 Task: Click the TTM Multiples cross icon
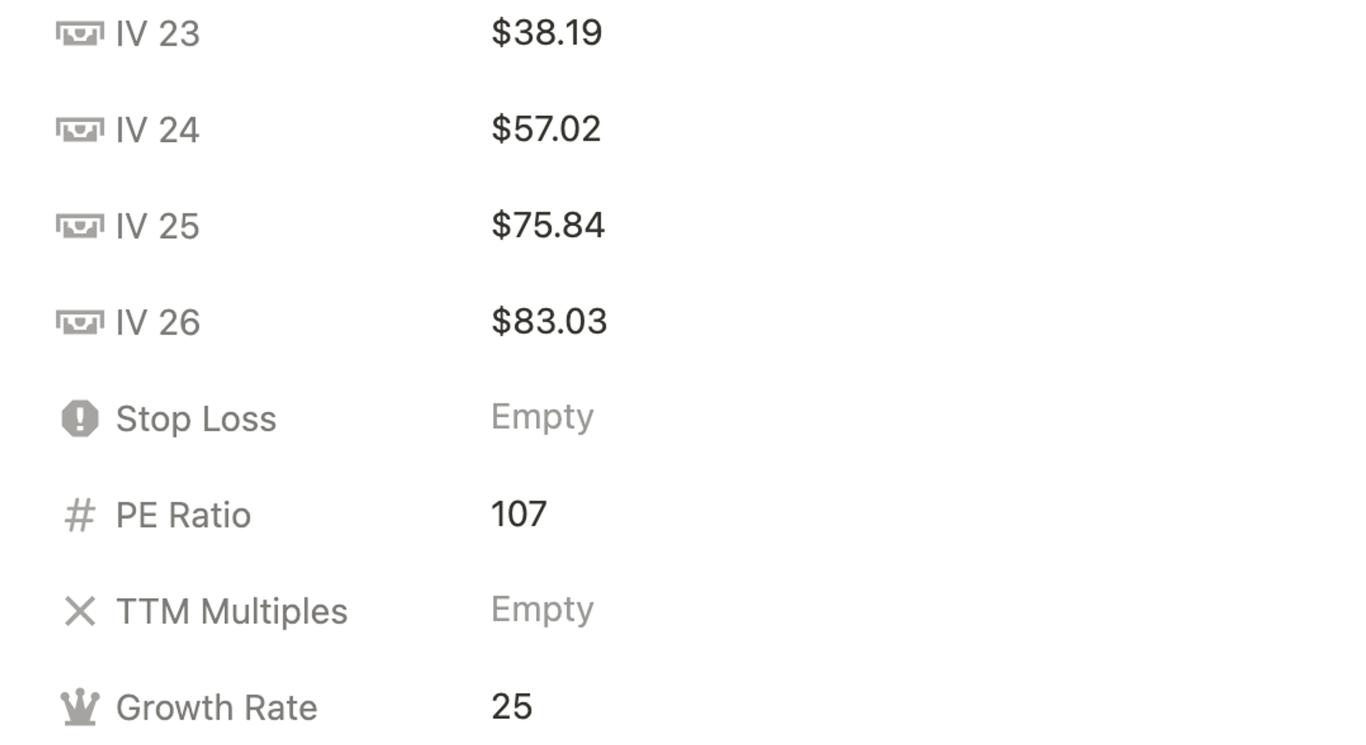[x=80, y=611]
